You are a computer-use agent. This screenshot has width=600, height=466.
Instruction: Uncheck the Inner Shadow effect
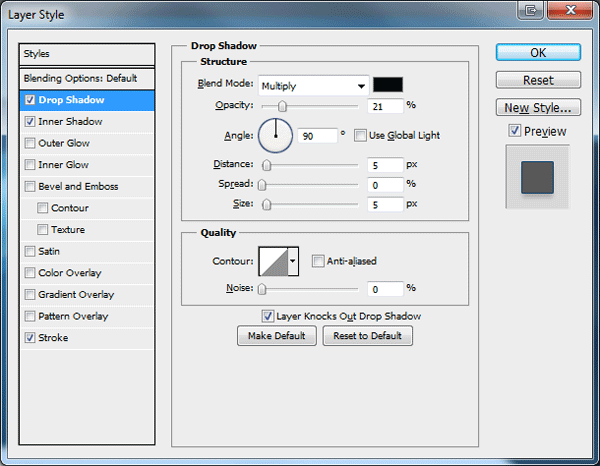click(x=30, y=122)
